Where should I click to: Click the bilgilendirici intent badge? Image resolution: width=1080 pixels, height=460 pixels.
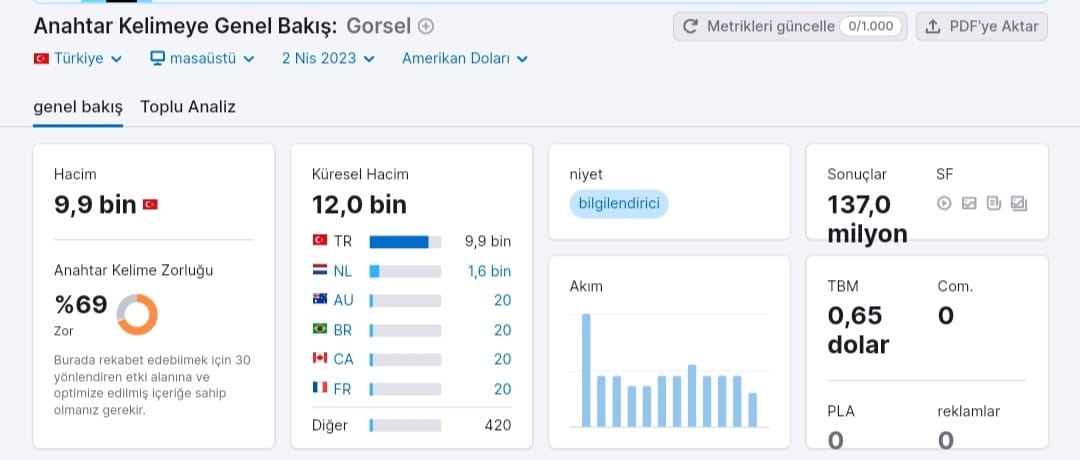[x=619, y=204]
